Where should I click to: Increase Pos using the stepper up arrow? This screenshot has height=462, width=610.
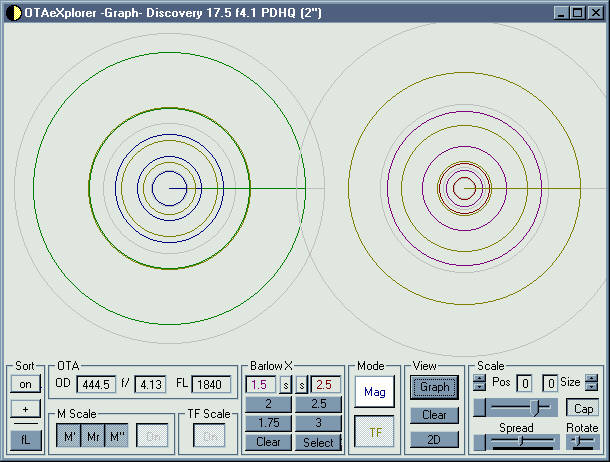[x=479, y=378]
